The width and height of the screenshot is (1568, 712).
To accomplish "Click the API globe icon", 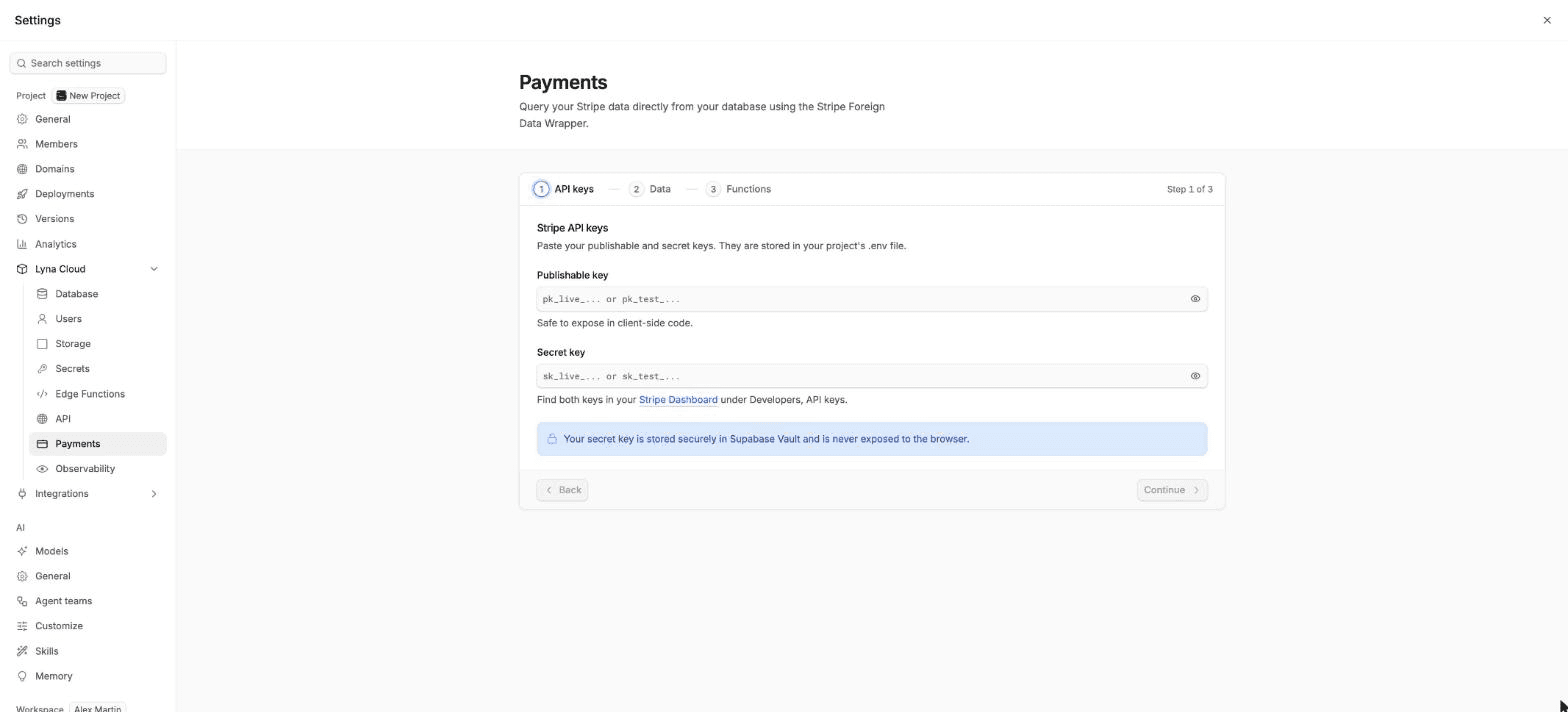I will pyautogui.click(x=42, y=419).
